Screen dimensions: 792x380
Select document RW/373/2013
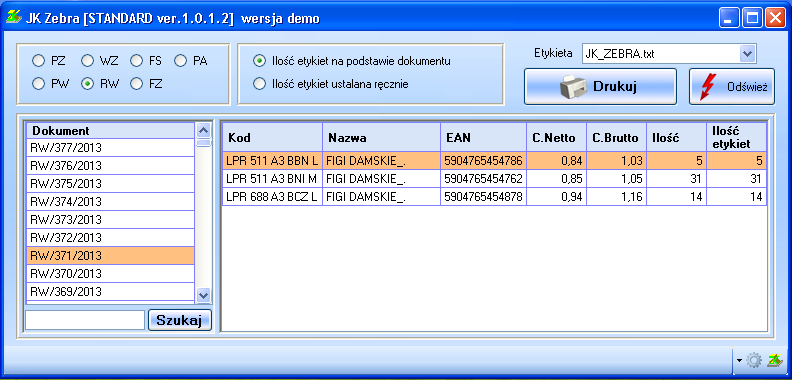tap(110, 220)
